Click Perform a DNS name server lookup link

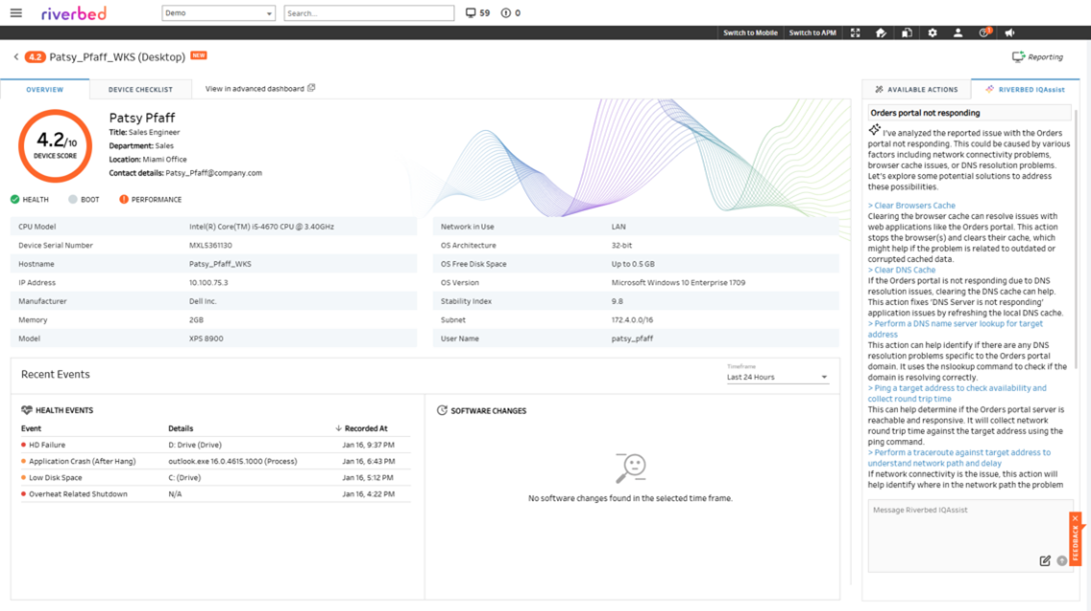click(955, 329)
